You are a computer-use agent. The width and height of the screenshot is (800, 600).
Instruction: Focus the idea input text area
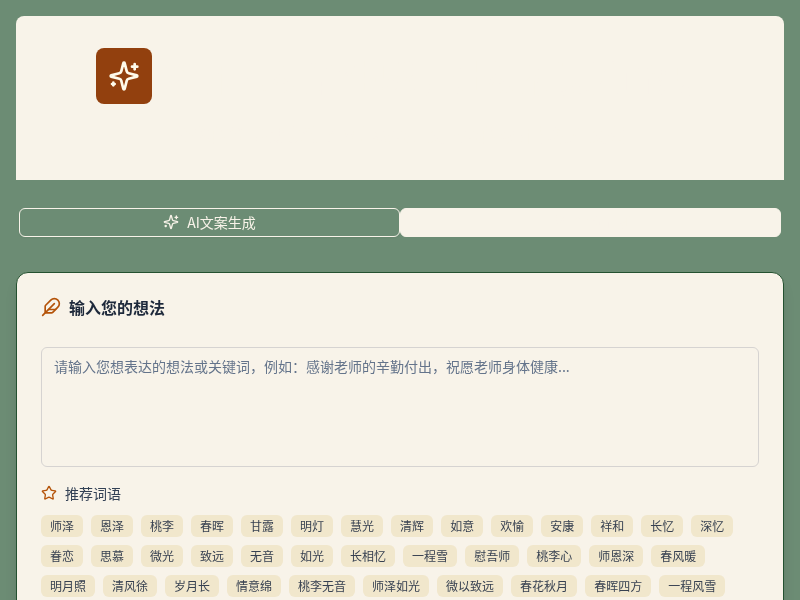[400, 407]
